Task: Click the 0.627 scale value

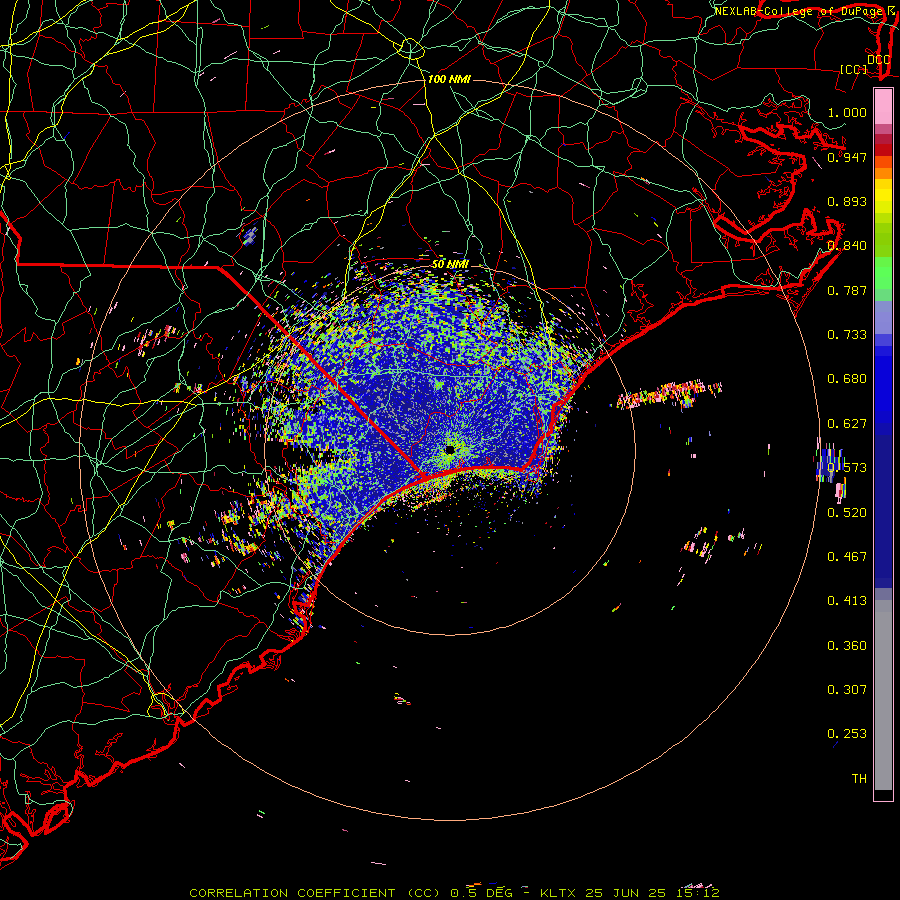Action: coord(847,424)
